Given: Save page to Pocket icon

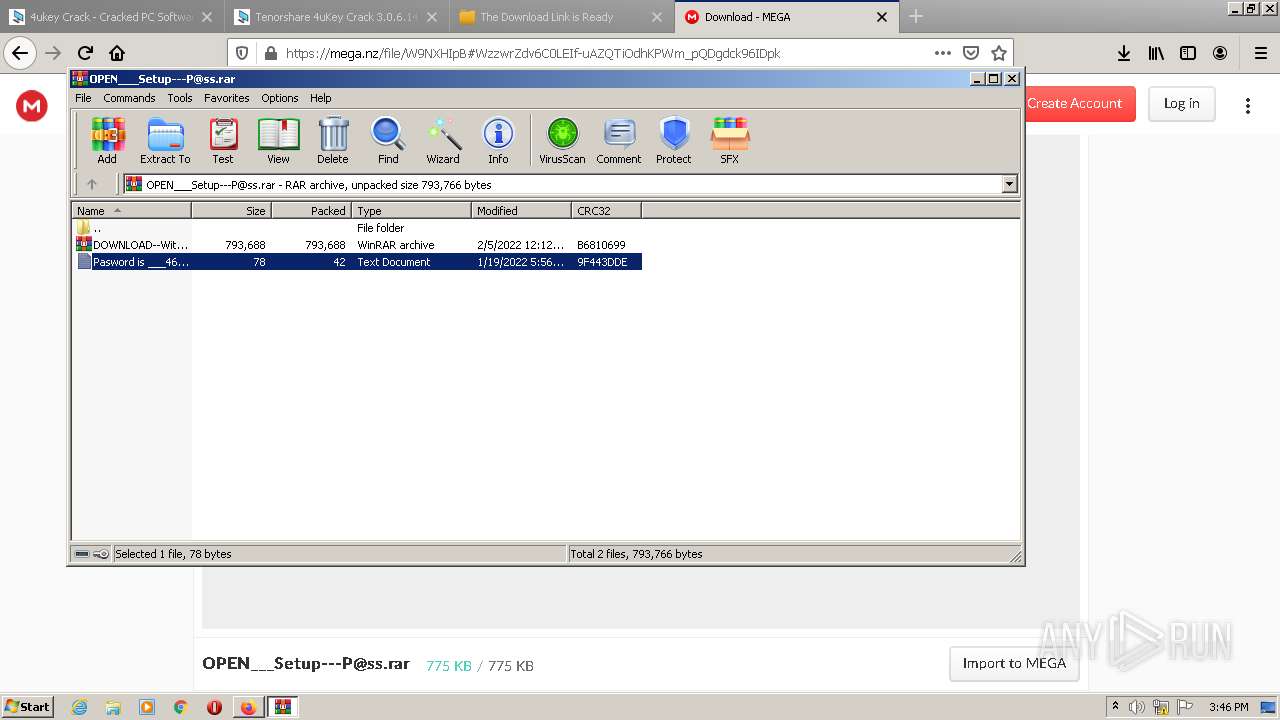Looking at the screenshot, I should click(971, 53).
